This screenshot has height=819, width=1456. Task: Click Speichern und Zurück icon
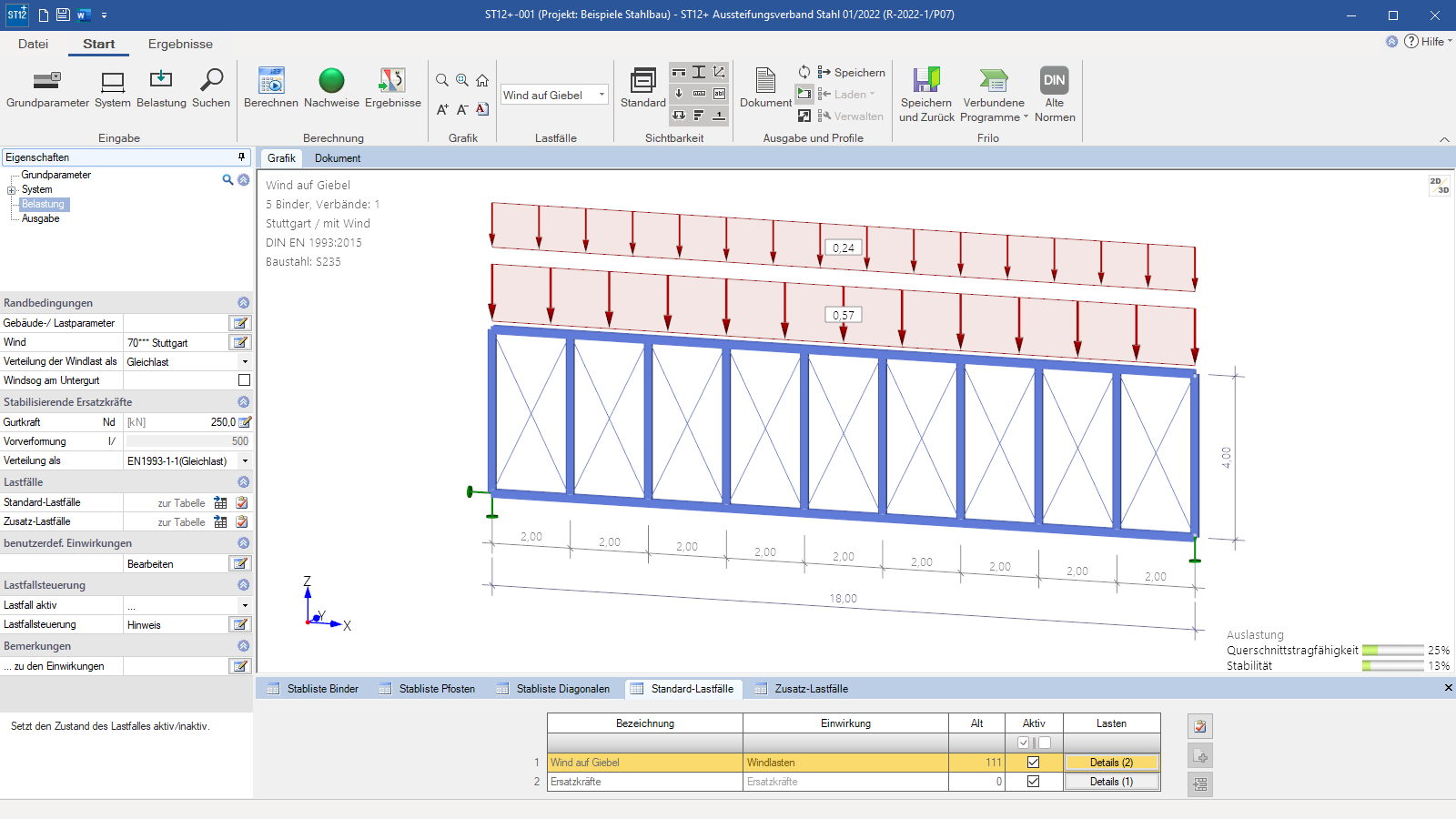926,95
